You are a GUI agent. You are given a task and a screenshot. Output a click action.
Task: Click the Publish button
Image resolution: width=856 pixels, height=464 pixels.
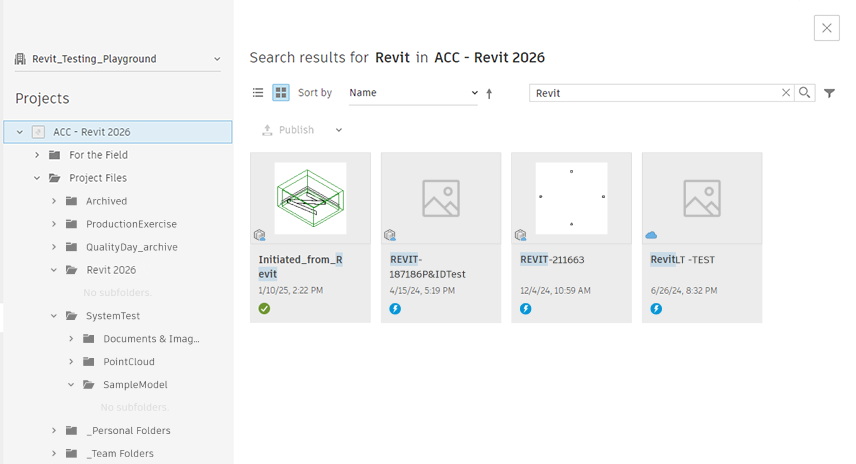288,130
